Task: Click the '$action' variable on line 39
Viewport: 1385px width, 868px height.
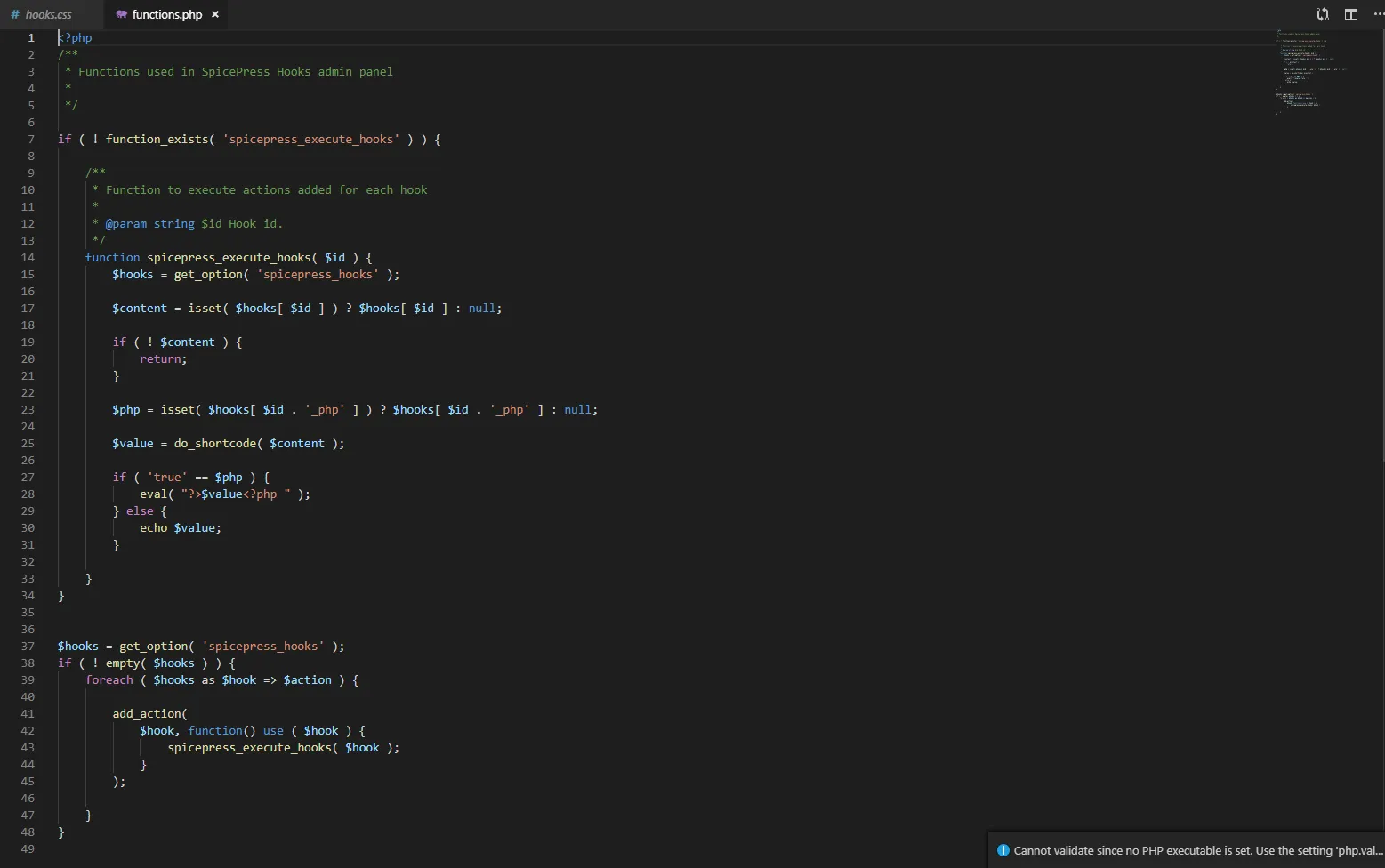Action: pos(308,679)
